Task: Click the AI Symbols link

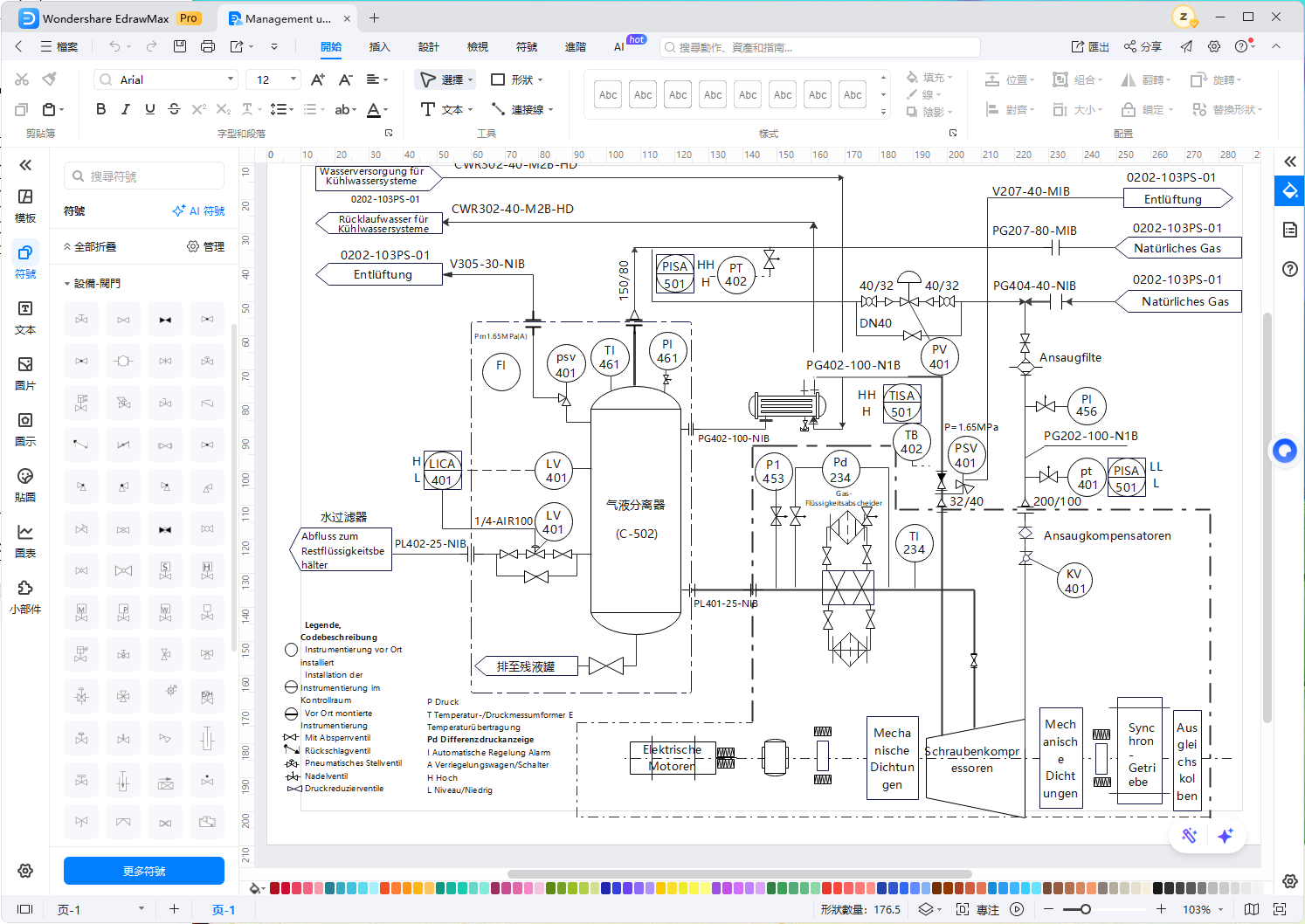Action: [199, 211]
